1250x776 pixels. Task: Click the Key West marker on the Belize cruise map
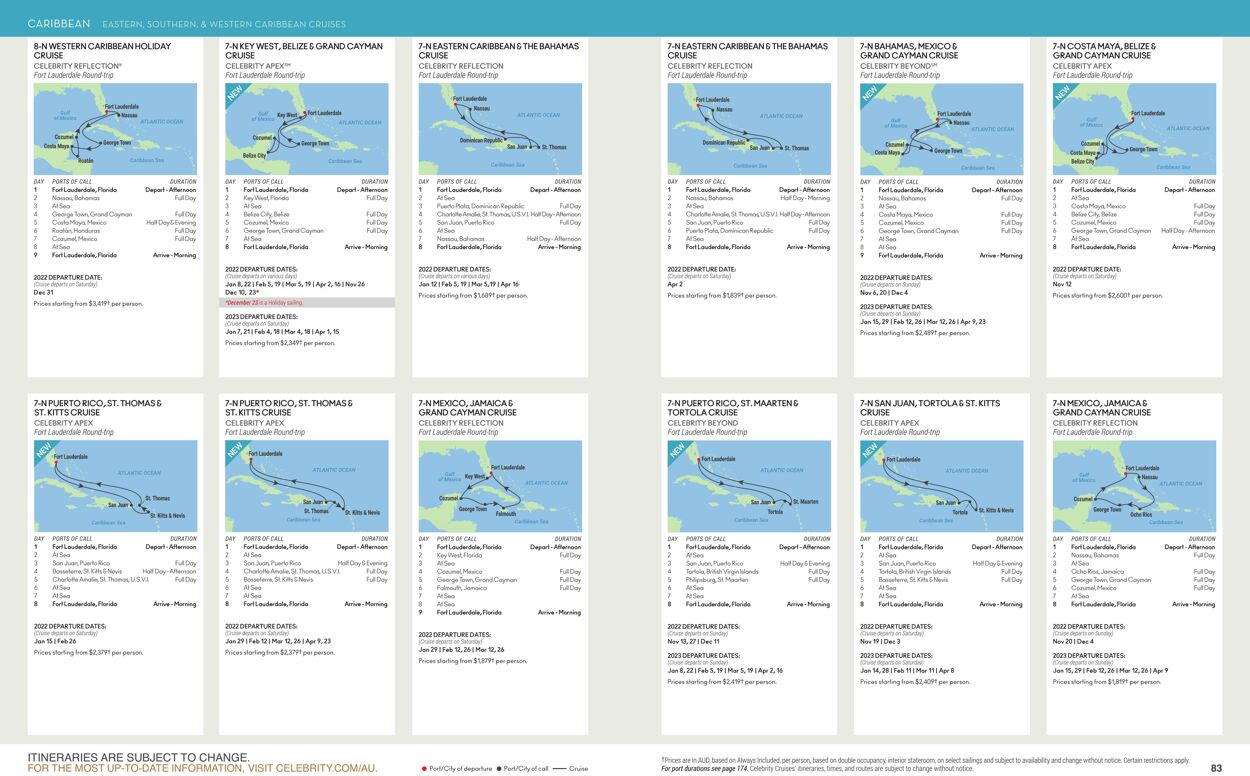point(300,115)
